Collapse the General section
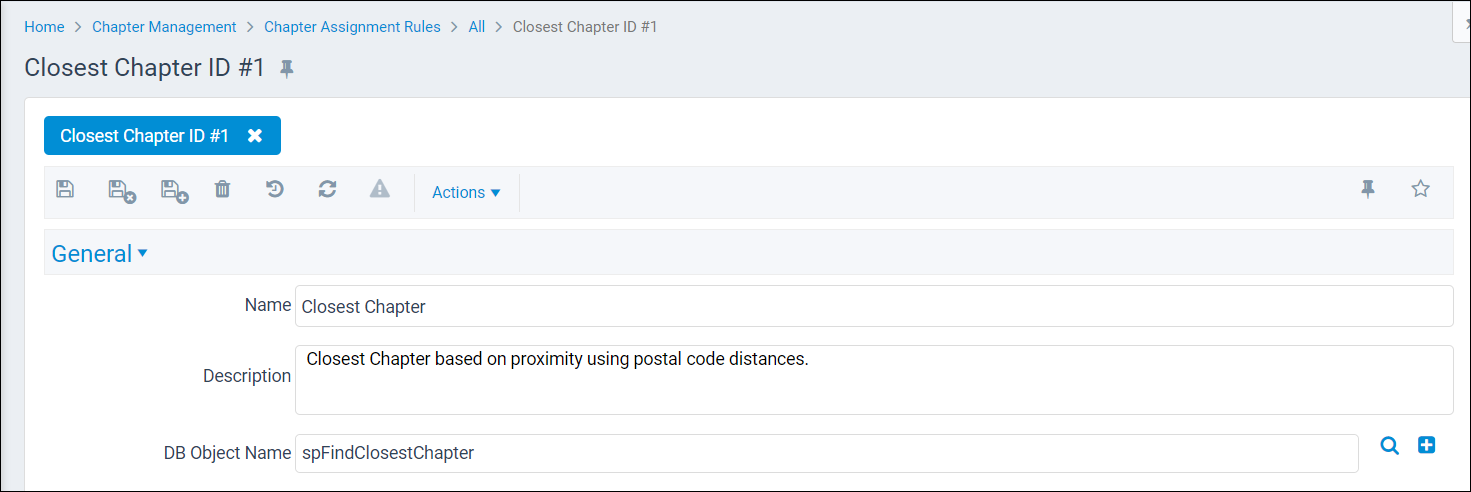 point(100,254)
